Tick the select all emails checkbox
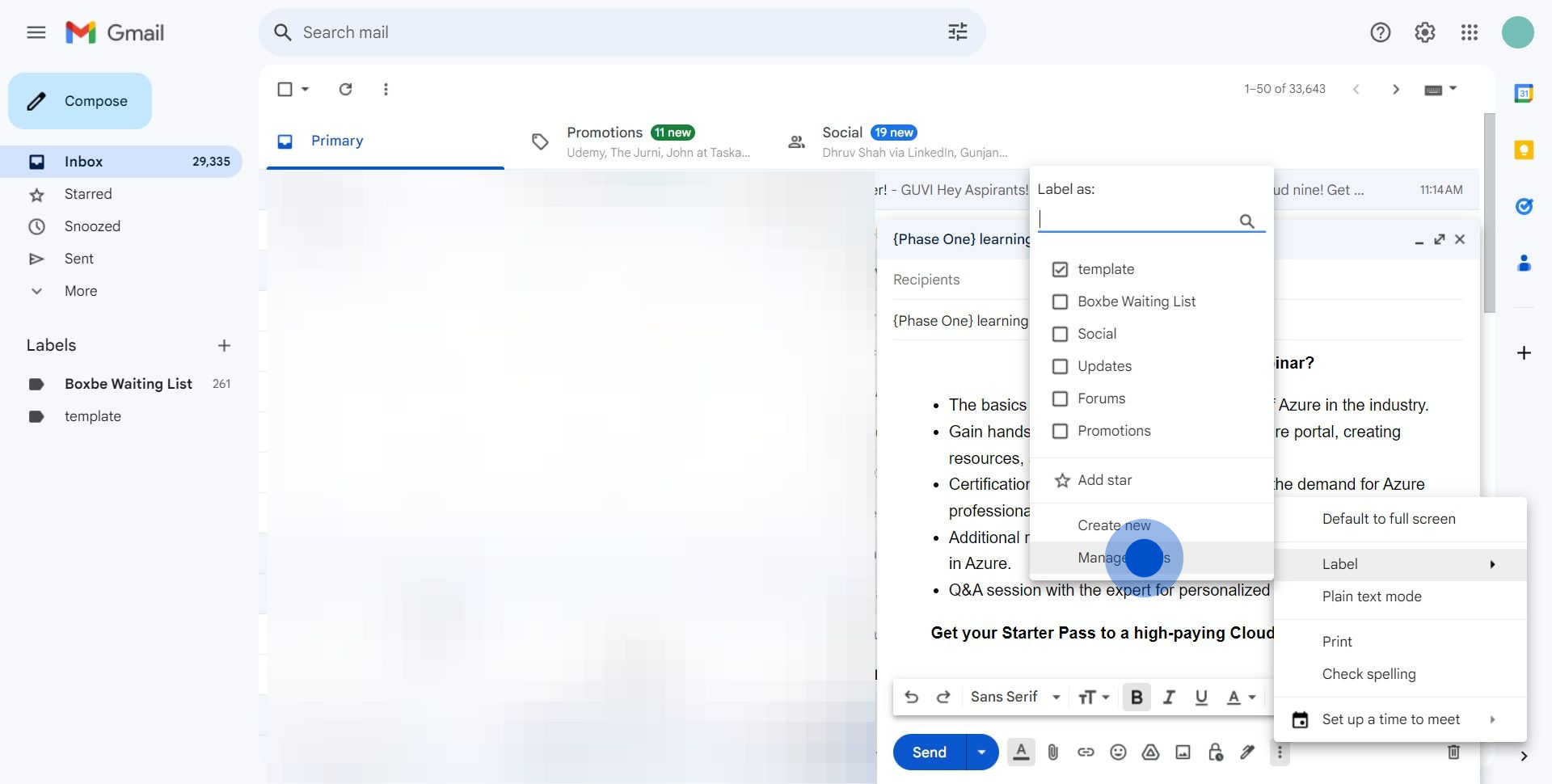 285,89
